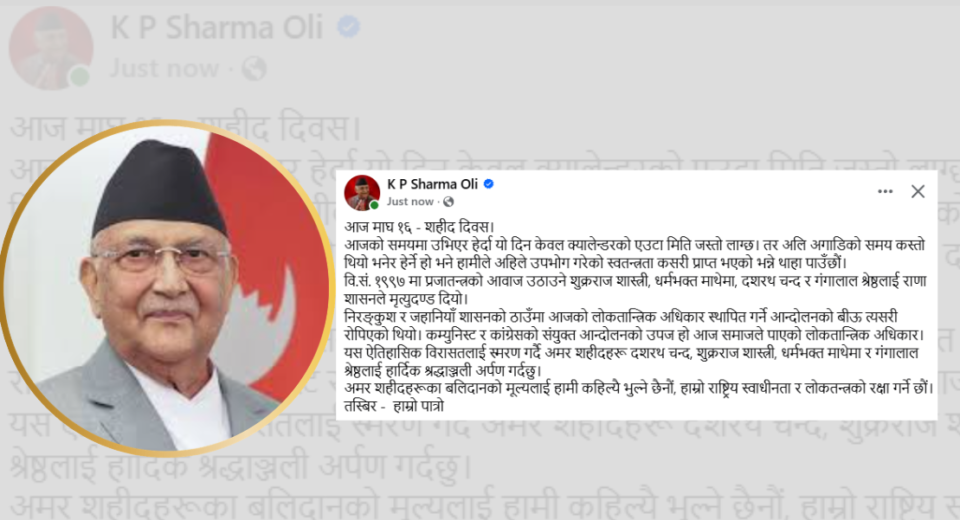Click the small "Just now" timestamp in post card
This screenshot has height=520, width=960.
point(410,202)
